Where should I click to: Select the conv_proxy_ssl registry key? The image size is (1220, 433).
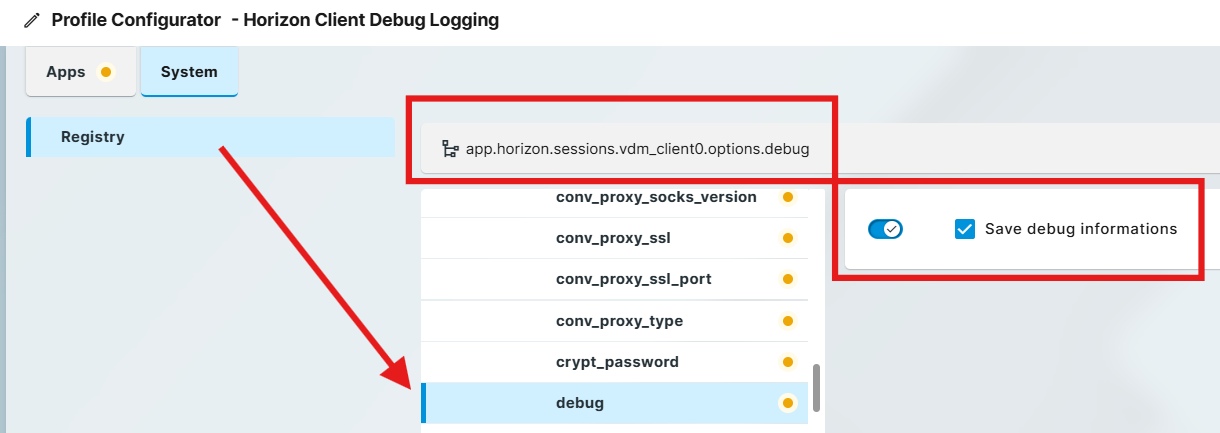[613, 238]
